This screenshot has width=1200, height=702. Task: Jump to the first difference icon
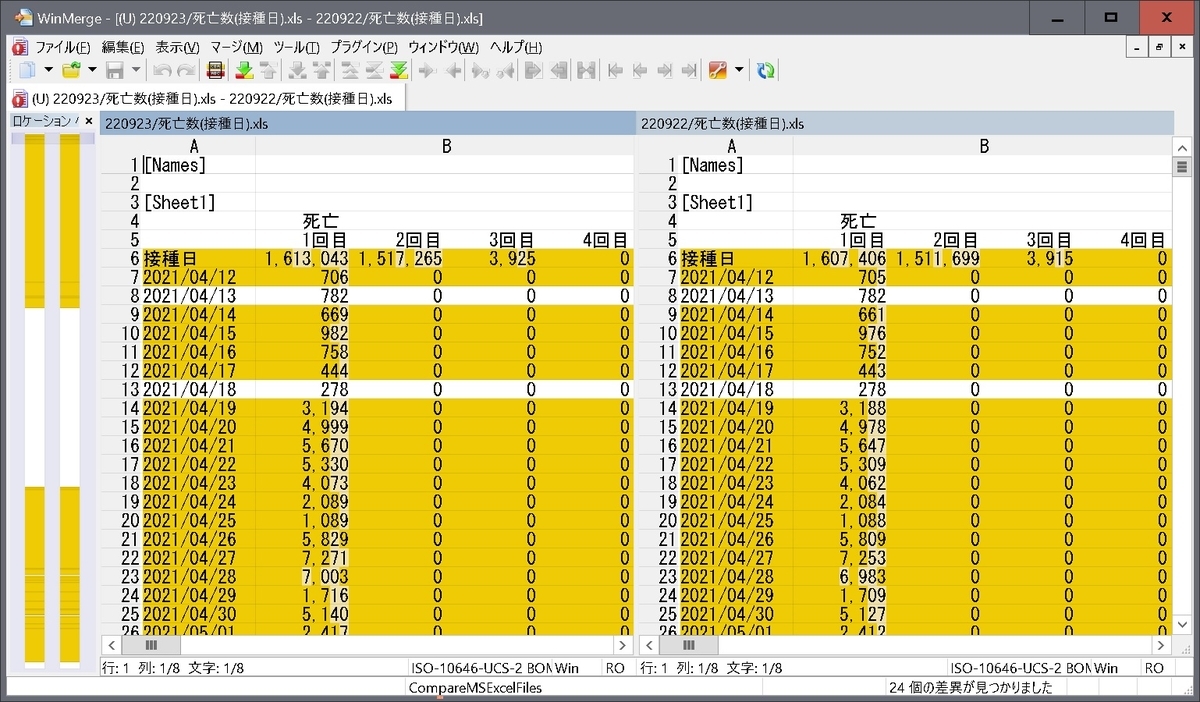coord(349,70)
